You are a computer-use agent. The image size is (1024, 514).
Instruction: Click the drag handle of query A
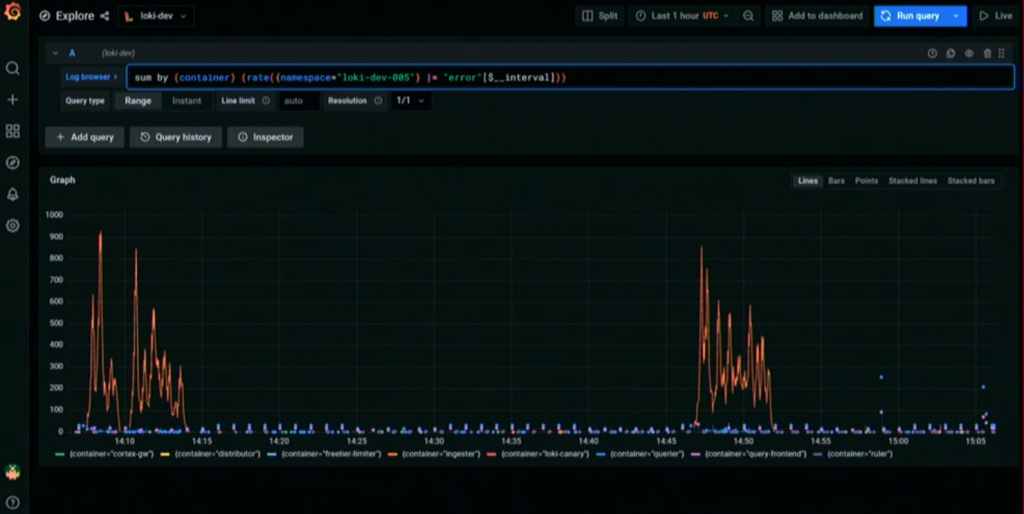pos(1001,54)
